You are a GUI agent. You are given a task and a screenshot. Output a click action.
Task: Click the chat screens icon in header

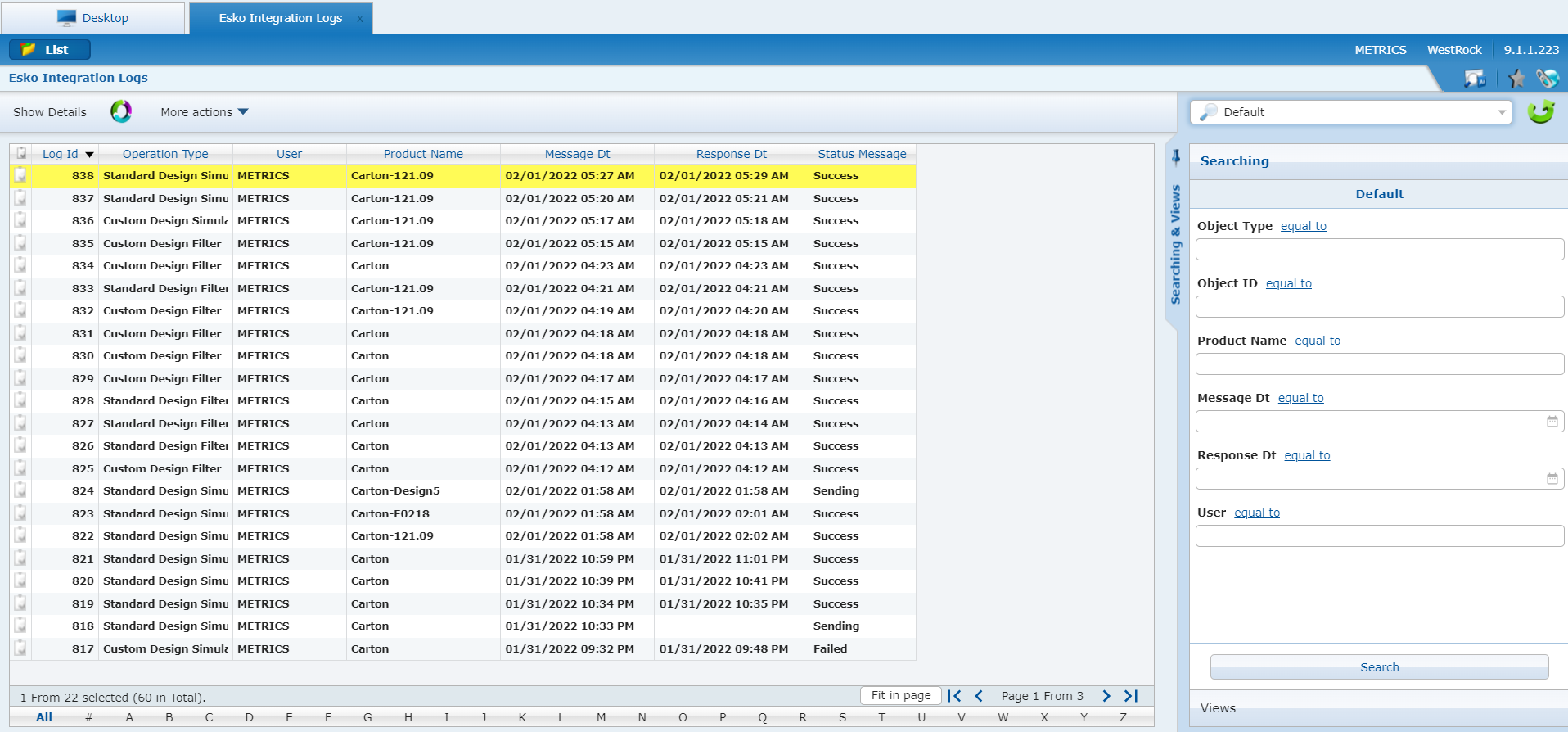pos(1475,79)
